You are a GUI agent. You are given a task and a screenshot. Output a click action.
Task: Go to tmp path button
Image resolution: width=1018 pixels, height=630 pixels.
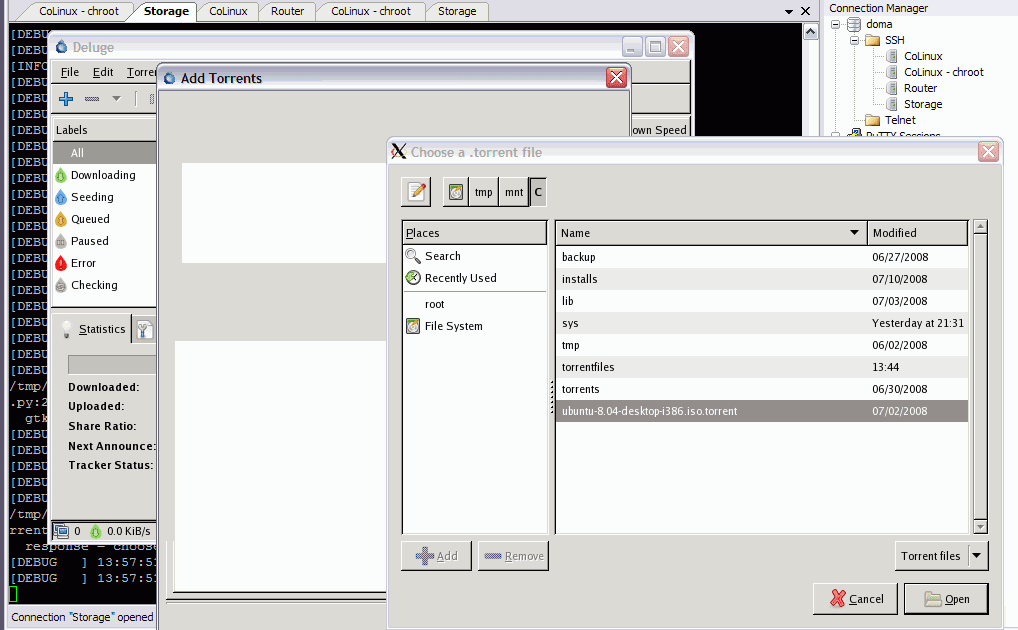[x=484, y=192]
